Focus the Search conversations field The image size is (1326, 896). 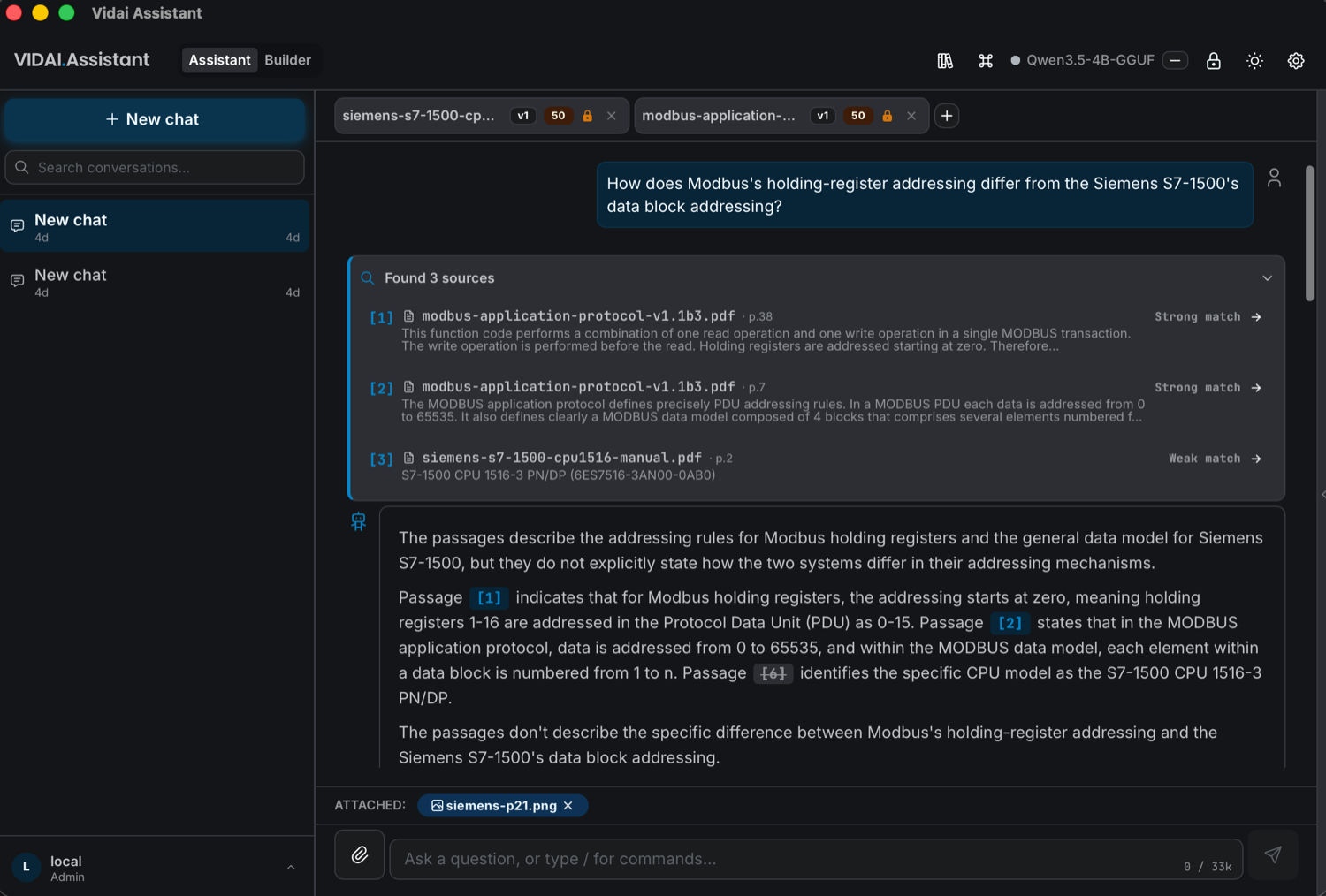tap(155, 167)
